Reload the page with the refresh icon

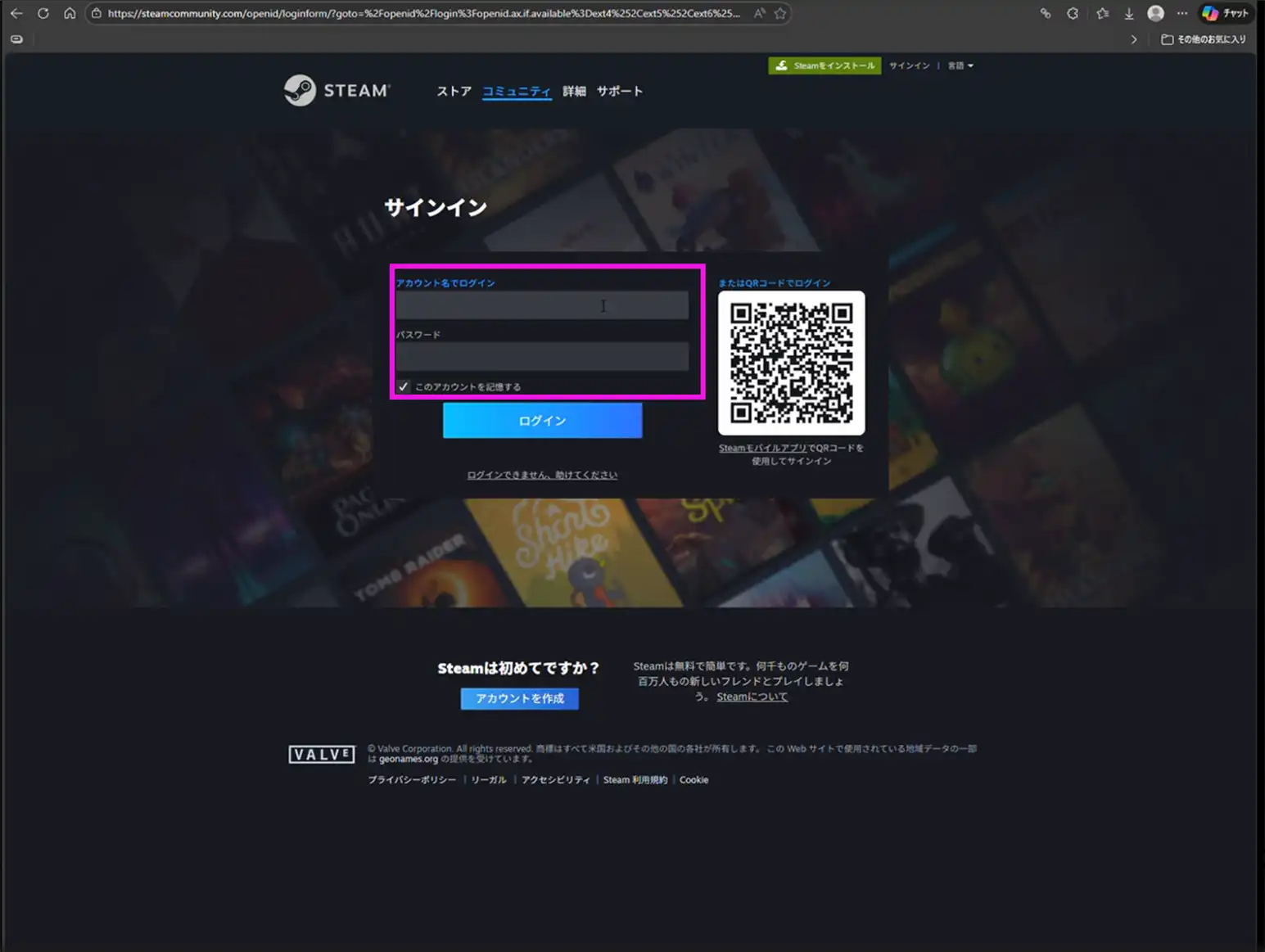point(43,13)
